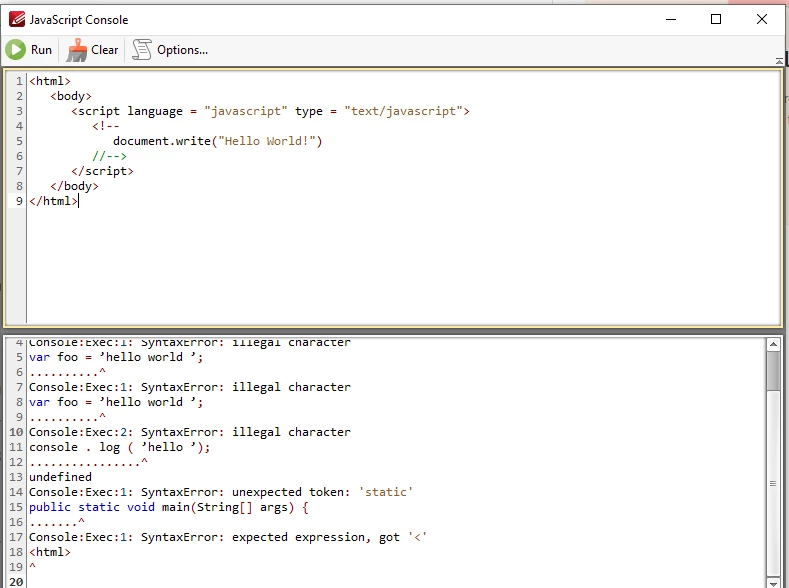Click output line 8 var foo statement
789x588 pixels.
(116, 402)
